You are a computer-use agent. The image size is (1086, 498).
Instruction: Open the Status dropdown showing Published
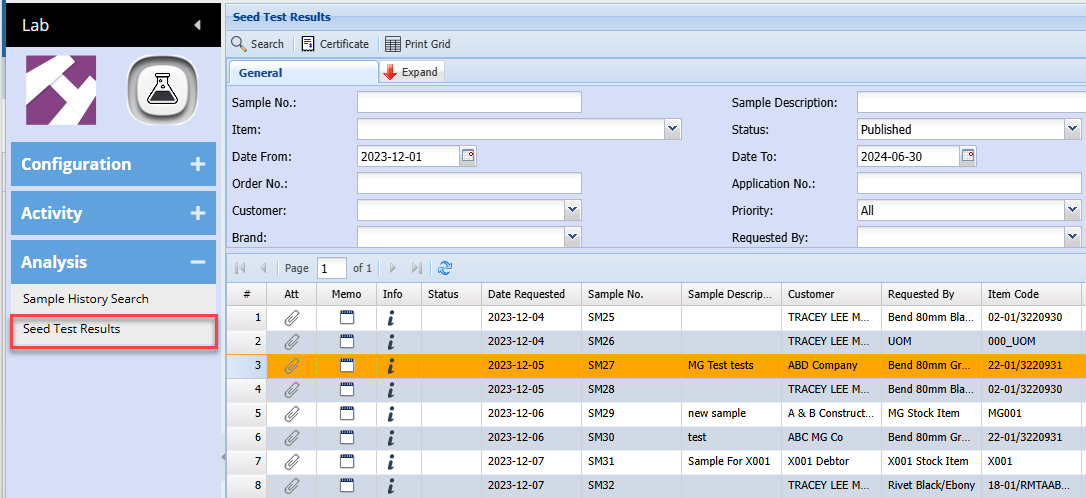click(x=1072, y=129)
